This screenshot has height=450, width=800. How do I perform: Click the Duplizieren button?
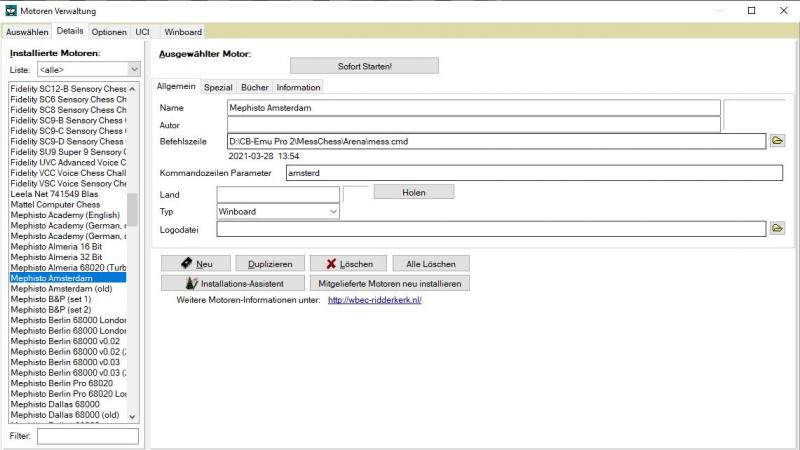coord(270,264)
